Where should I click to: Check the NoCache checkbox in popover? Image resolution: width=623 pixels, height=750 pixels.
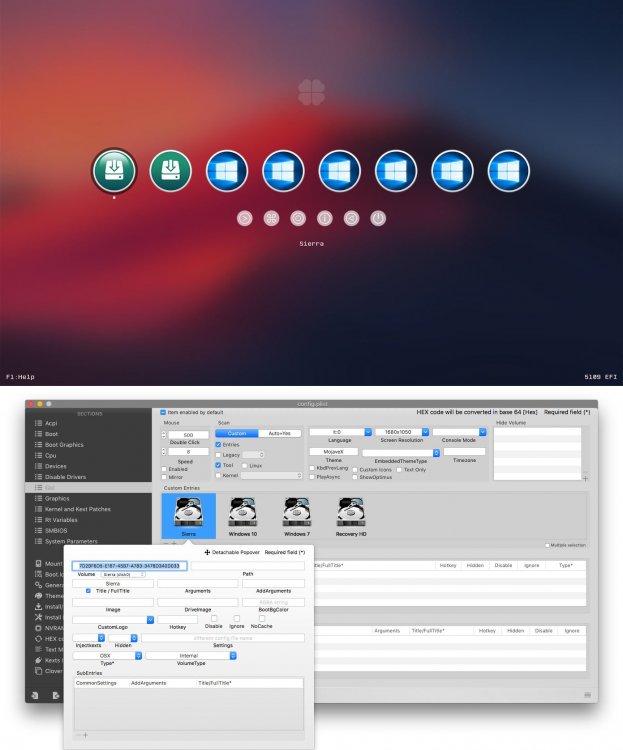click(x=262, y=618)
